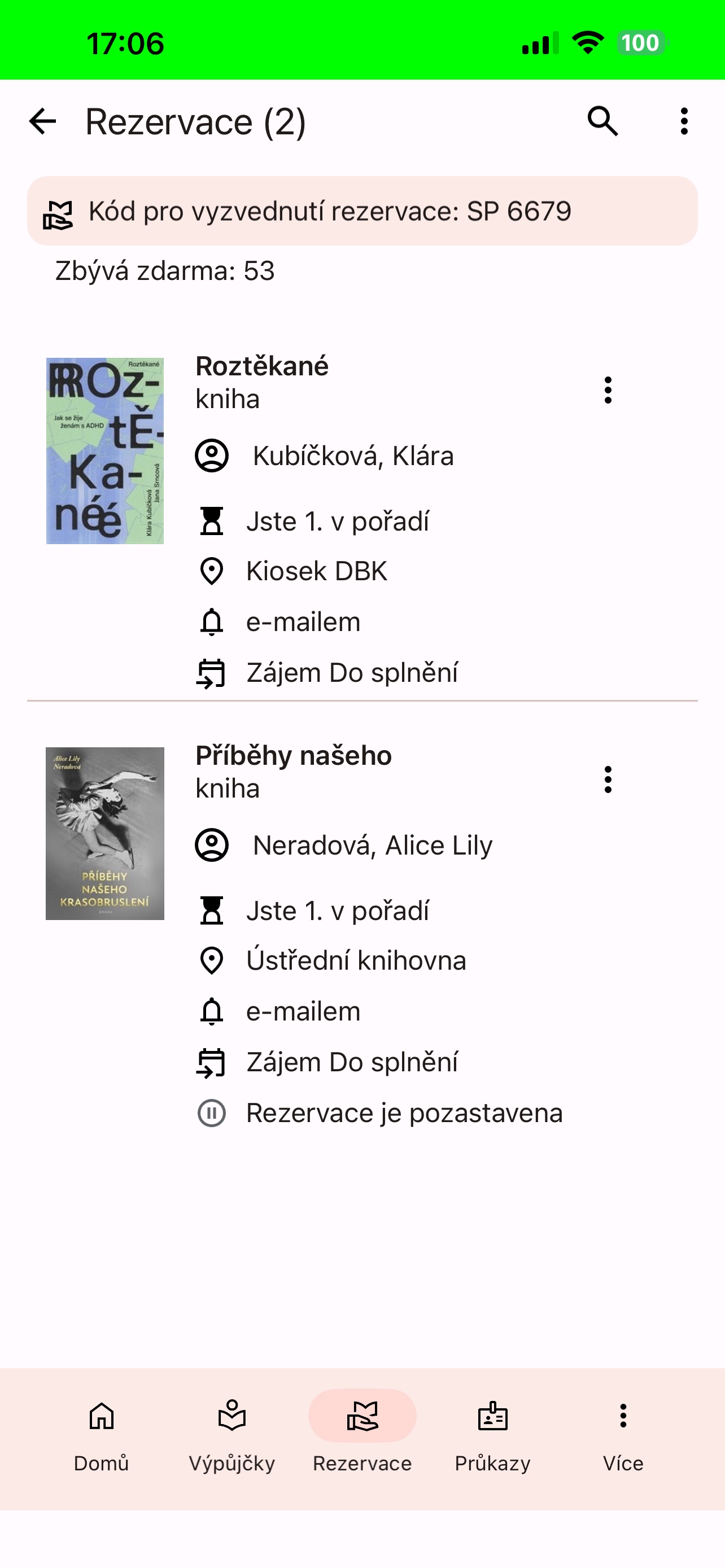Tap the location pin beside Kiosek DBK
The height and width of the screenshot is (1568, 725).
(x=212, y=571)
